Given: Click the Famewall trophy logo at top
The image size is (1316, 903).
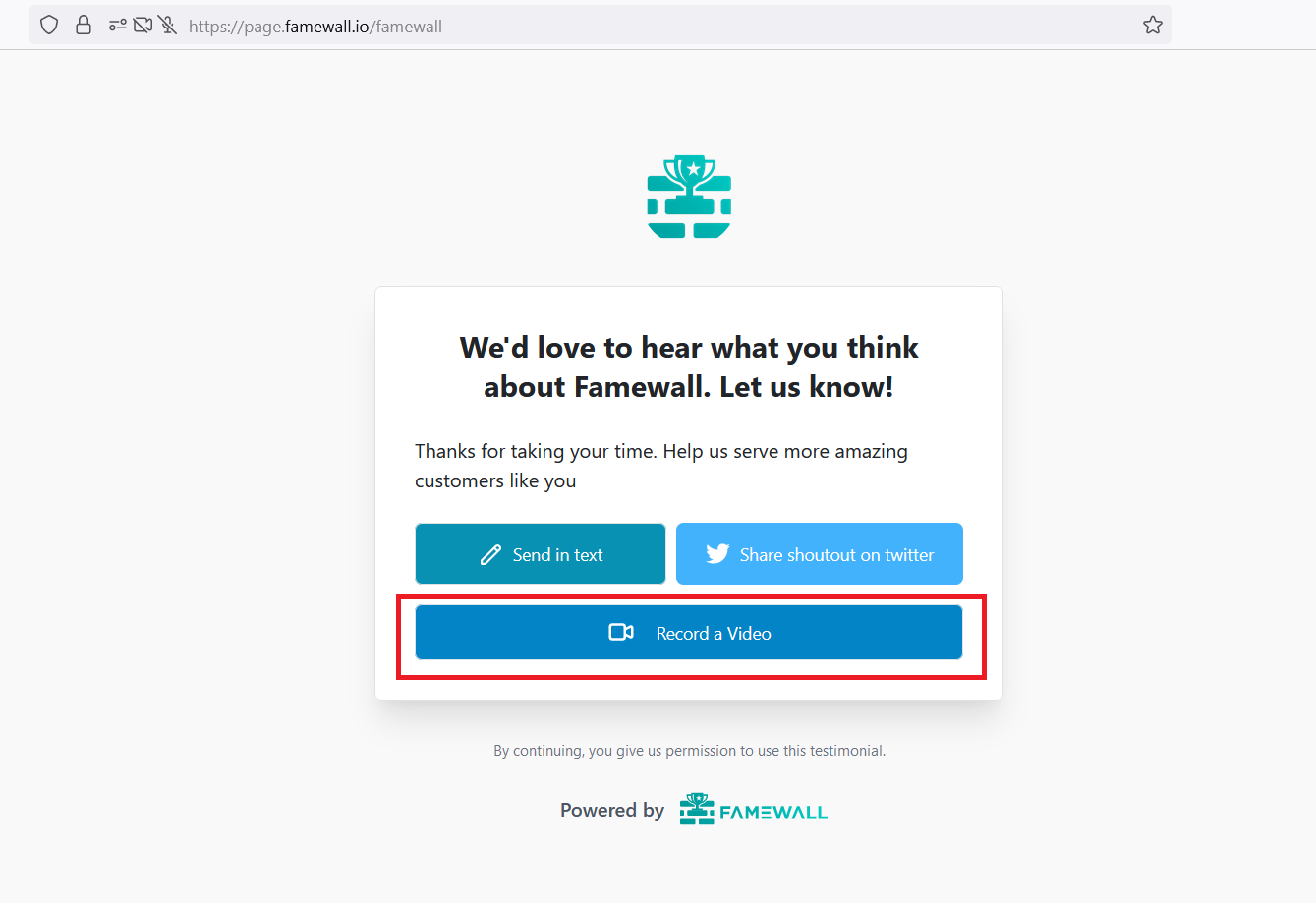Looking at the screenshot, I should (x=689, y=197).
